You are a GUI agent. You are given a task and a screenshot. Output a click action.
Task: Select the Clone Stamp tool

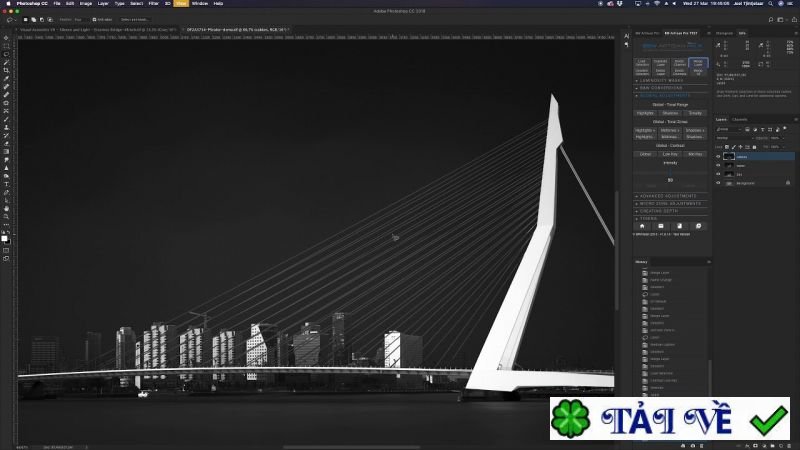(x=6, y=128)
